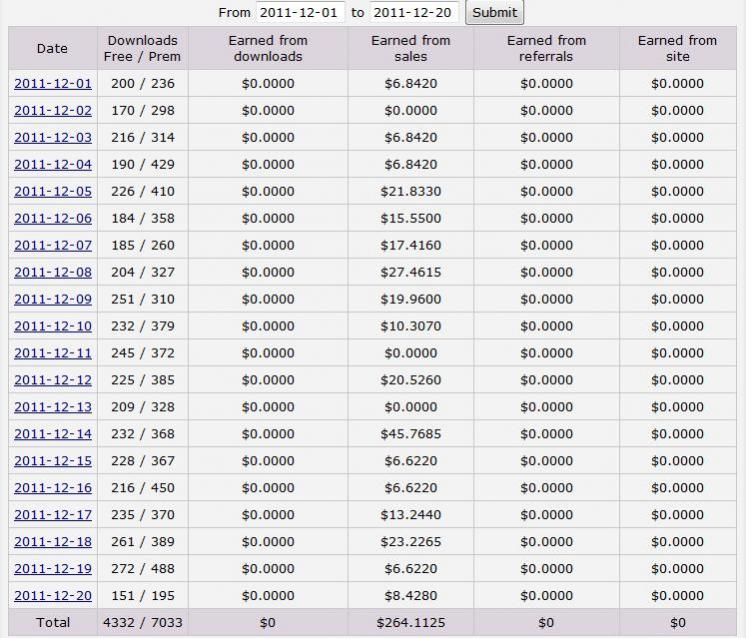Viewport: 746px width, 638px height.
Task: Click the From date field 2011-12-01
Action: 300,12
